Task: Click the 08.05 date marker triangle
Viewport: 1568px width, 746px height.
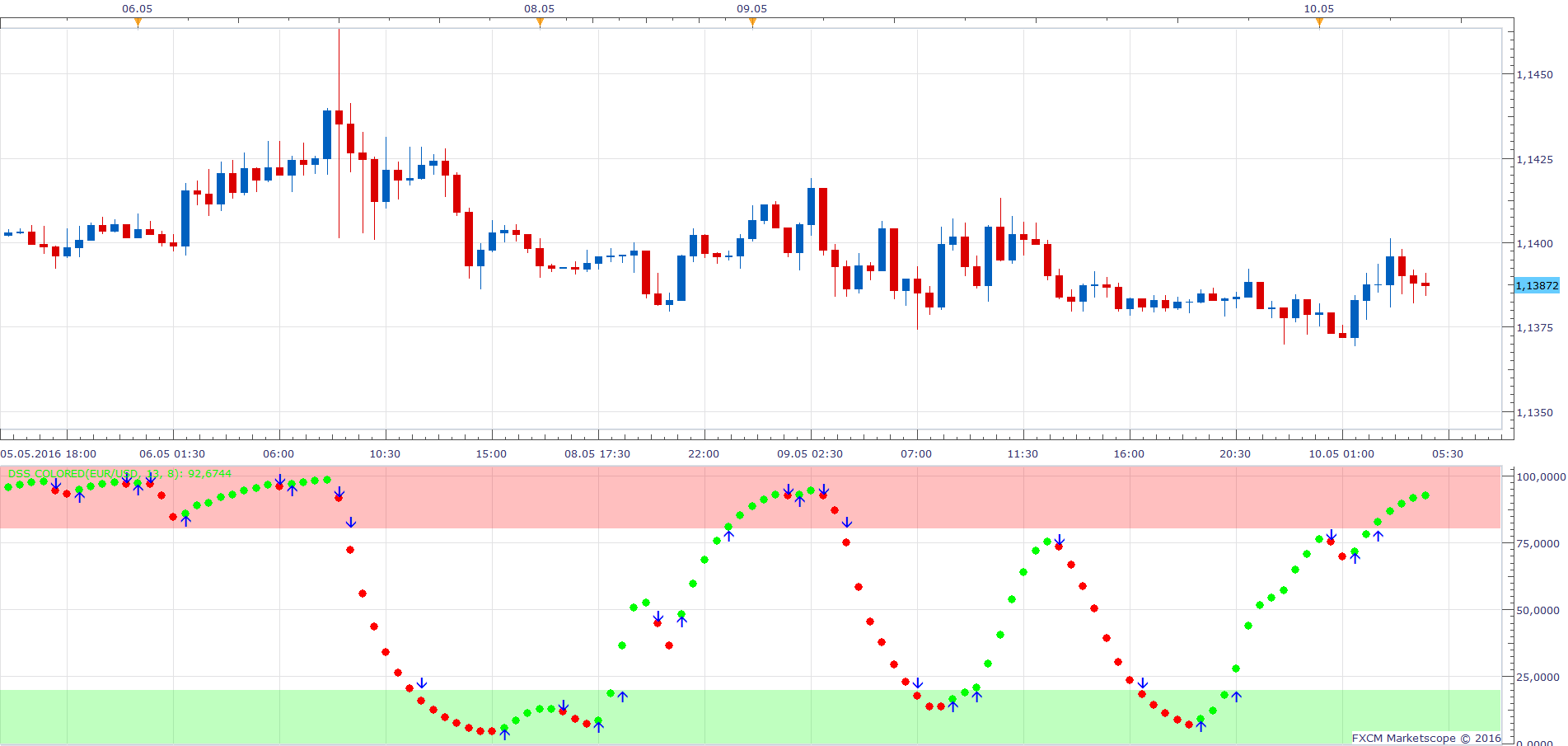Action: coord(540,22)
